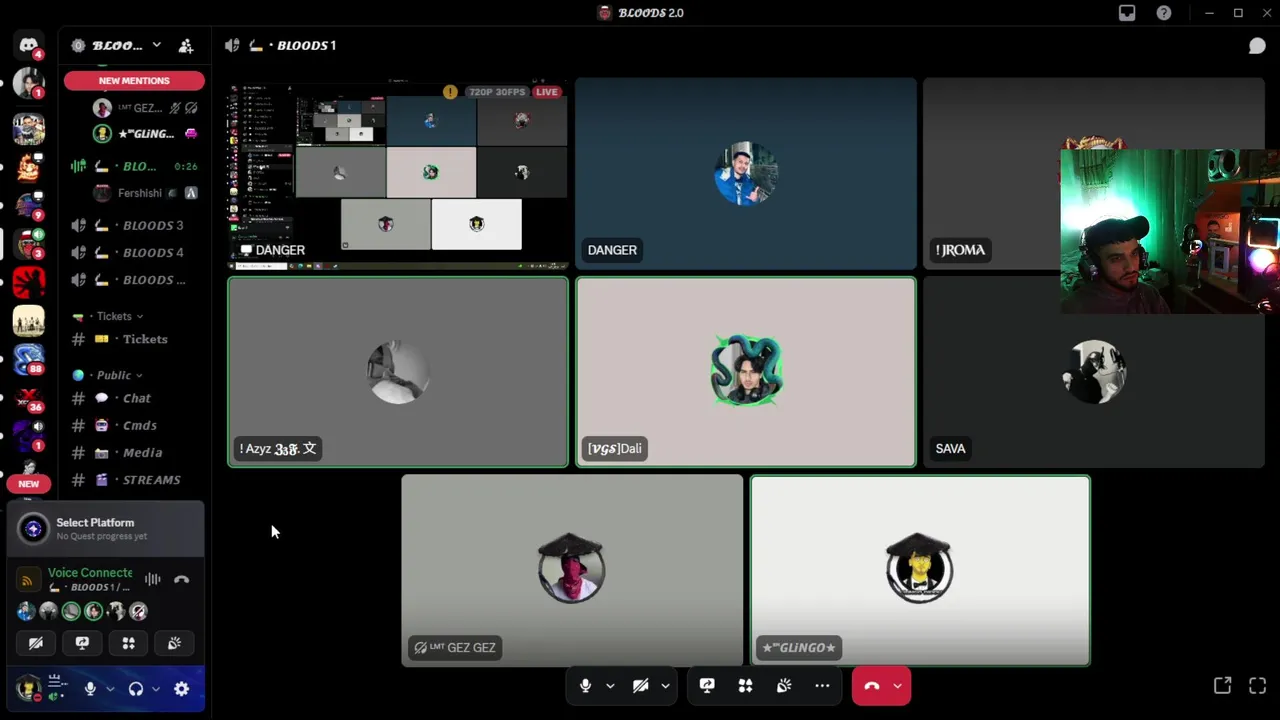Click the NEW unread servers pill
The height and width of the screenshot is (720, 1280).
[x=28, y=484]
